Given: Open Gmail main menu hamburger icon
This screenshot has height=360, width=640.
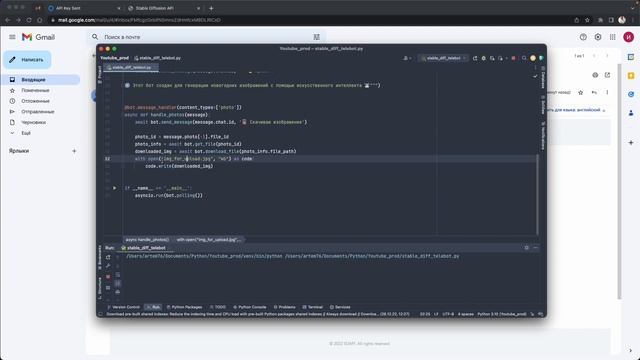Looking at the screenshot, I should (12, 37).
